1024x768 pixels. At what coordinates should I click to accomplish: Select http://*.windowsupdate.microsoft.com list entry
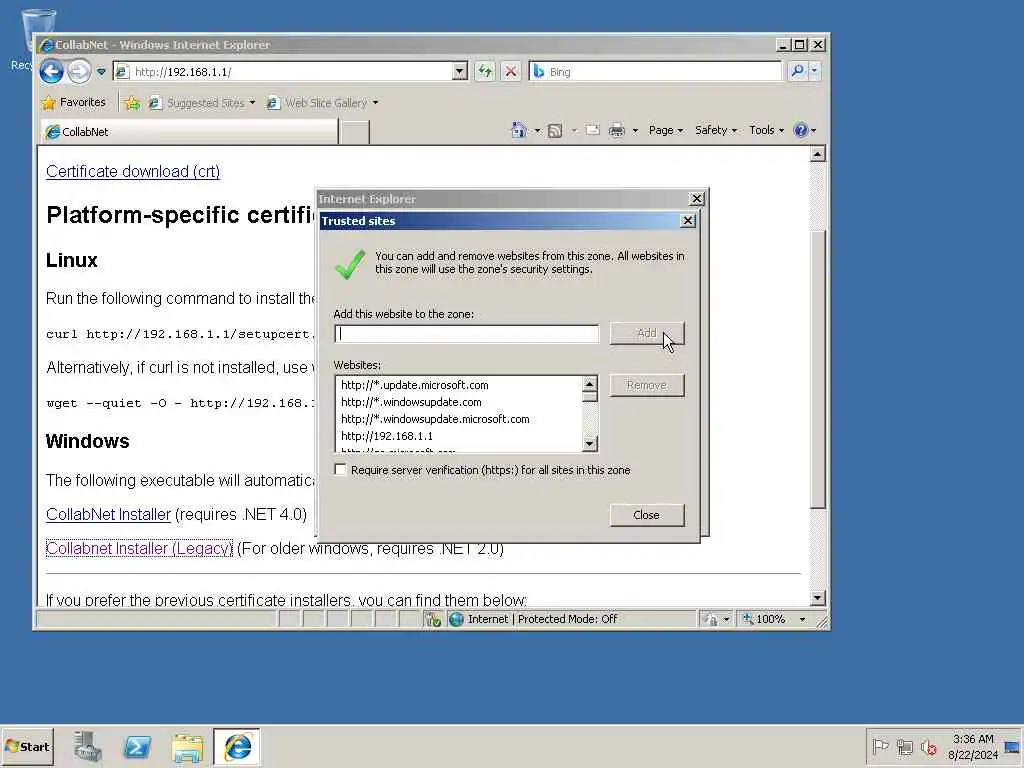tap(435, 419)
